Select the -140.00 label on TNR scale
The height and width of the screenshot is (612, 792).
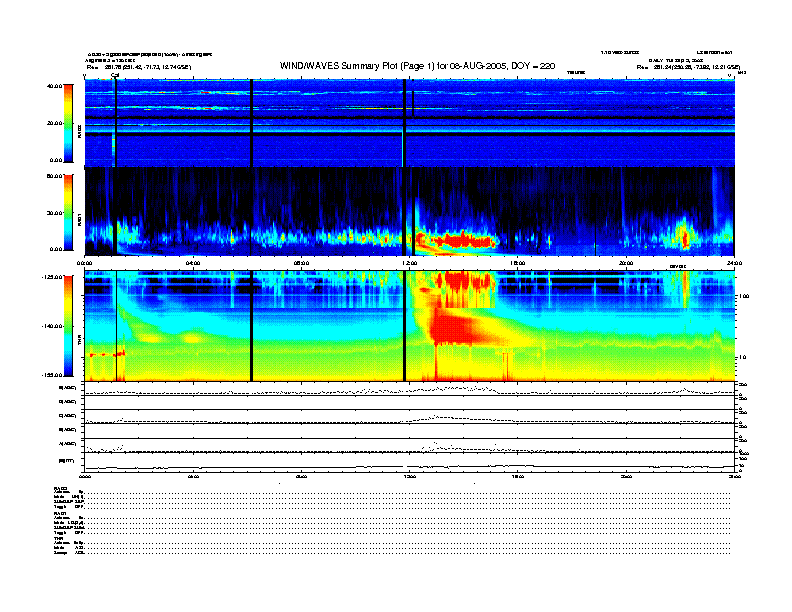point(52,326)
